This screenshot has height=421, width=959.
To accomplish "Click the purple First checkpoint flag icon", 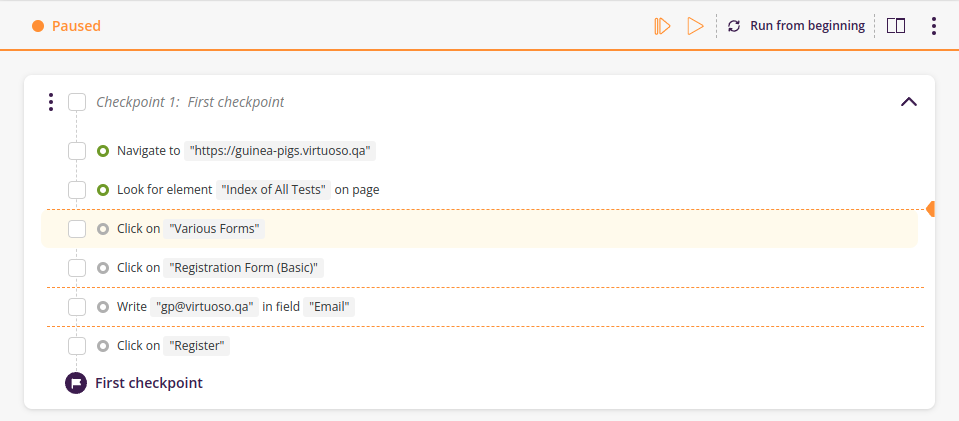I will pos(76,383).
